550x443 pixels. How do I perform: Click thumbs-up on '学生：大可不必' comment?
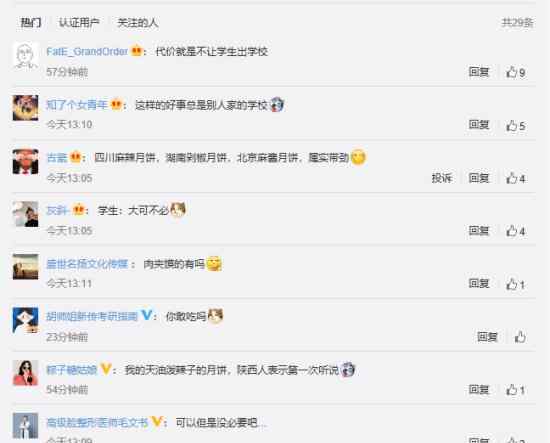click(x=515, y=231)
